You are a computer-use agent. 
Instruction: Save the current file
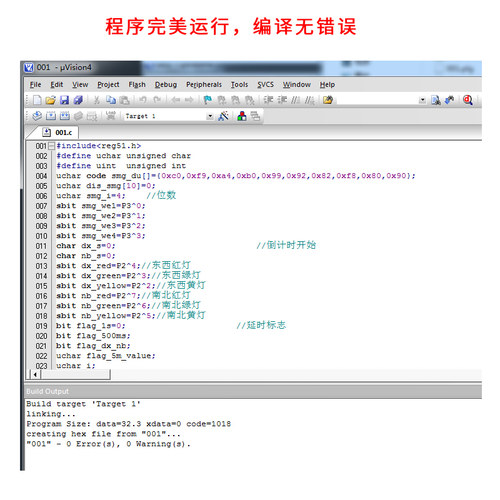click(64, 100)
